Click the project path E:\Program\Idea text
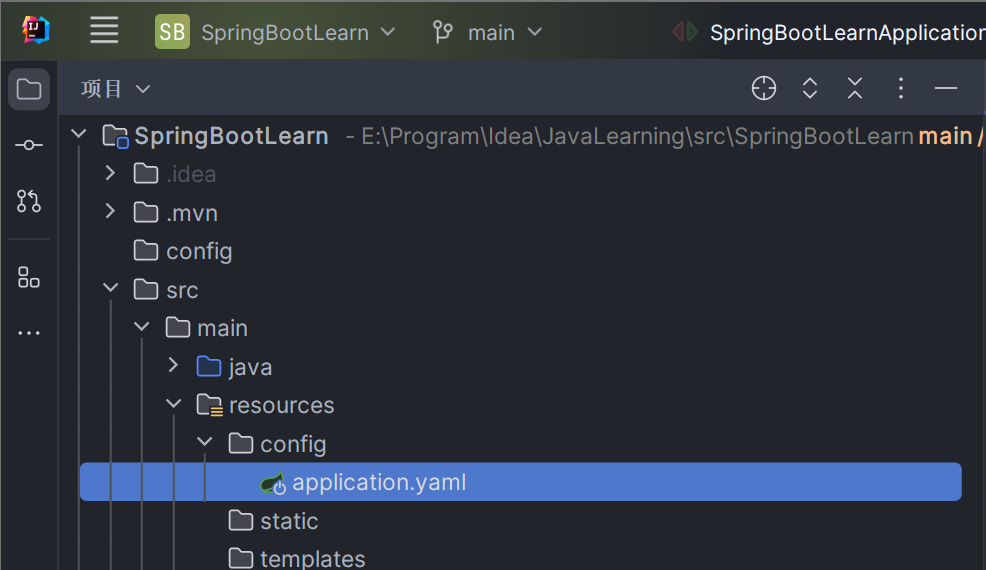 click(638, 137)
